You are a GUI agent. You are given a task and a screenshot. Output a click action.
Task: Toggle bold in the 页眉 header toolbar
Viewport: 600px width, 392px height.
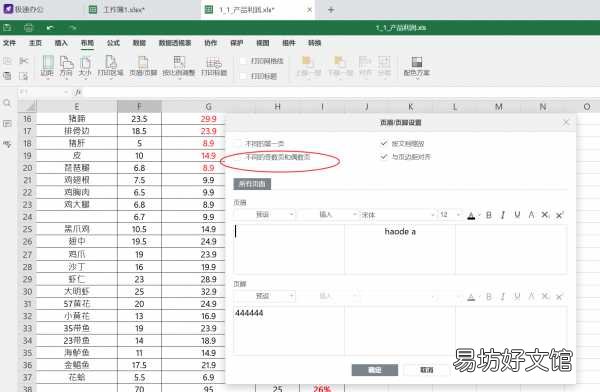489,215
